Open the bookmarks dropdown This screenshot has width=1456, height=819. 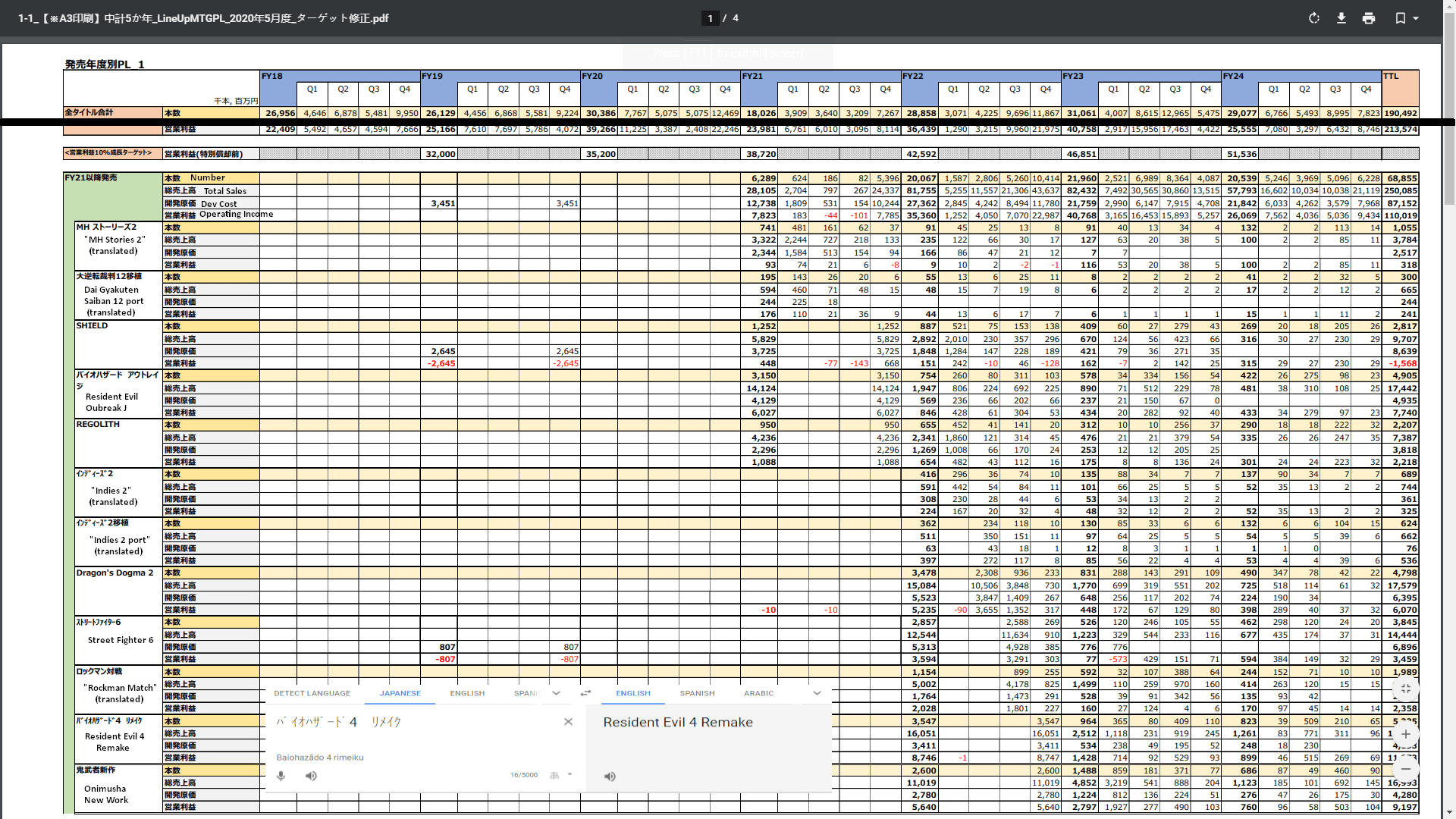point(1407,18)
